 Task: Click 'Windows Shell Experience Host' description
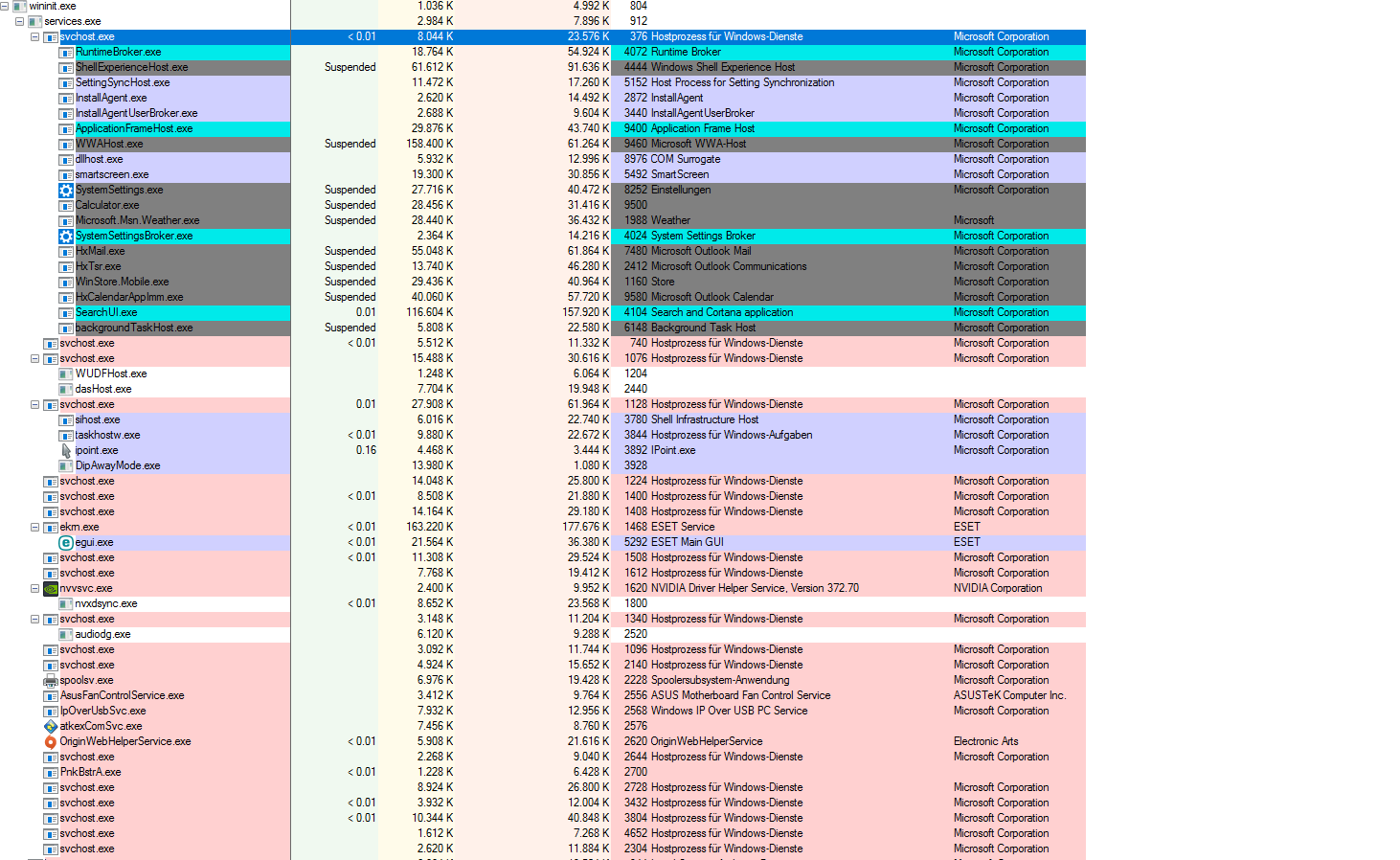[x=723, y=67]
